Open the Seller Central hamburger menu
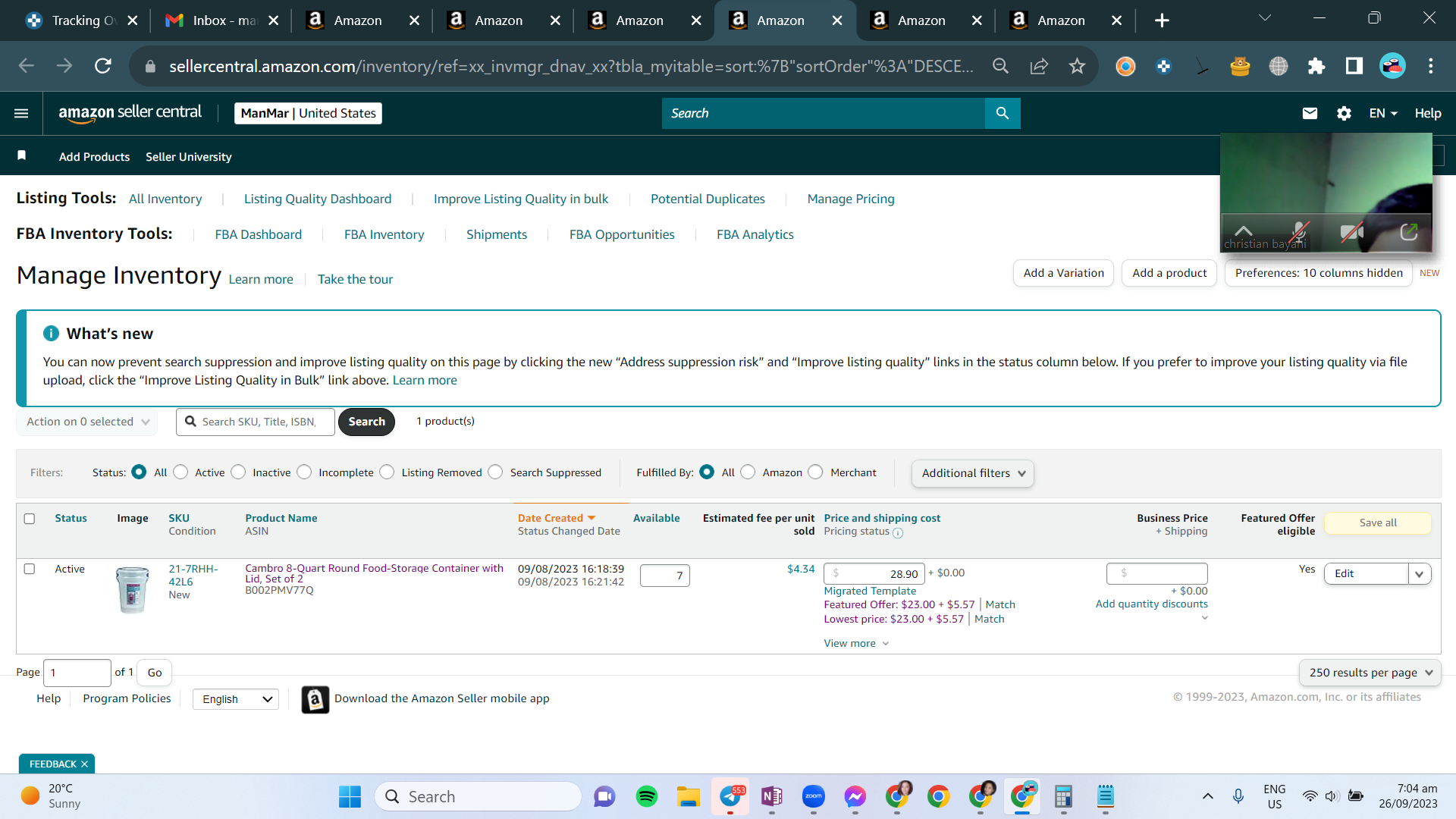The height and width of the screenshot is (819, 1456). pos(21,113)
